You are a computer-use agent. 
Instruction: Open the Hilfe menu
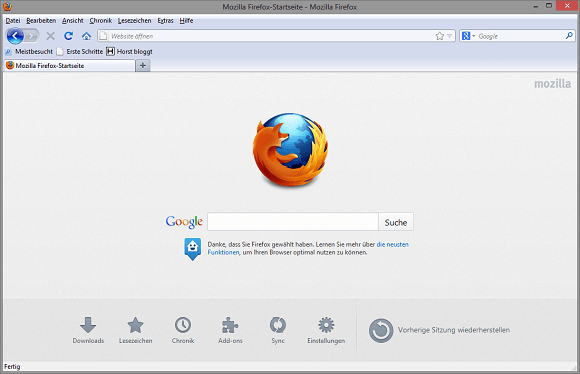[186, 21]
